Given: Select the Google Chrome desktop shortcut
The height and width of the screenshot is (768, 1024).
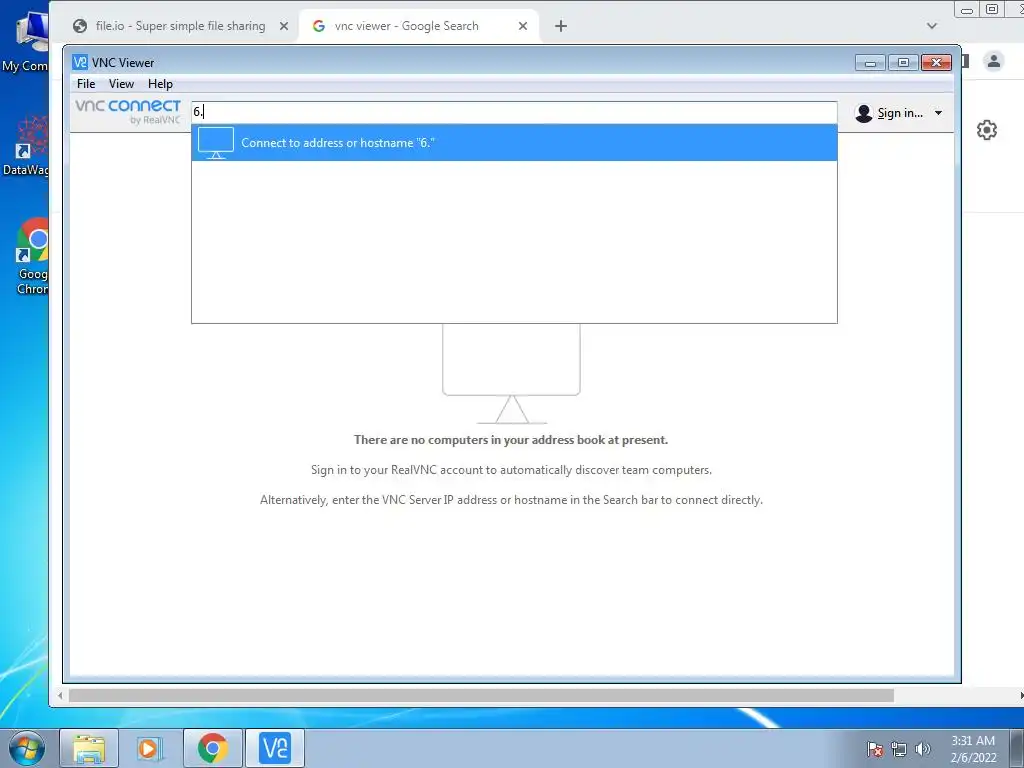Looking at the screenshot, I should 31,256.
